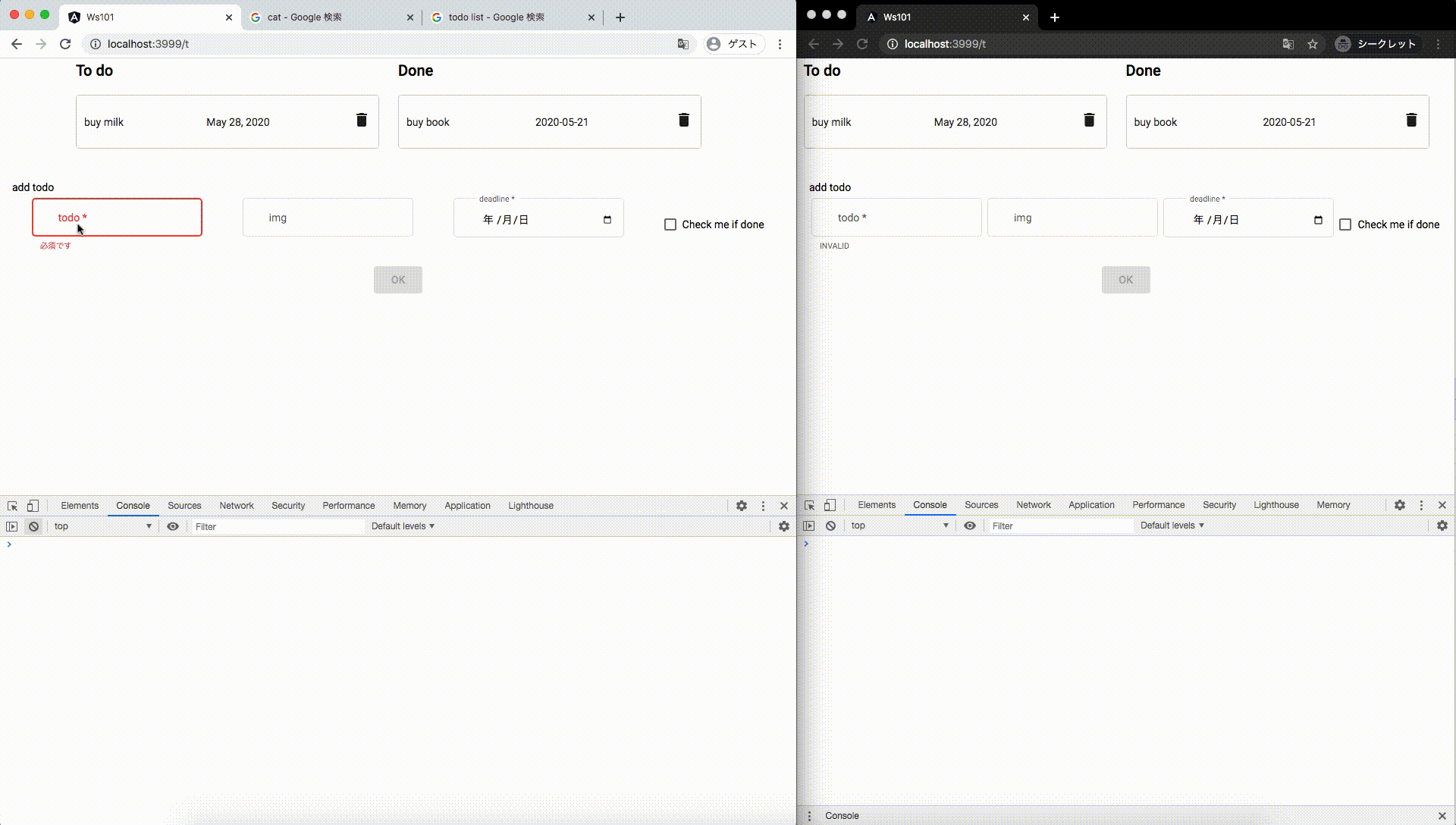Toggle device toolbar in right DevTools
Screen dimensions: 1456x825
click(830, 505)
